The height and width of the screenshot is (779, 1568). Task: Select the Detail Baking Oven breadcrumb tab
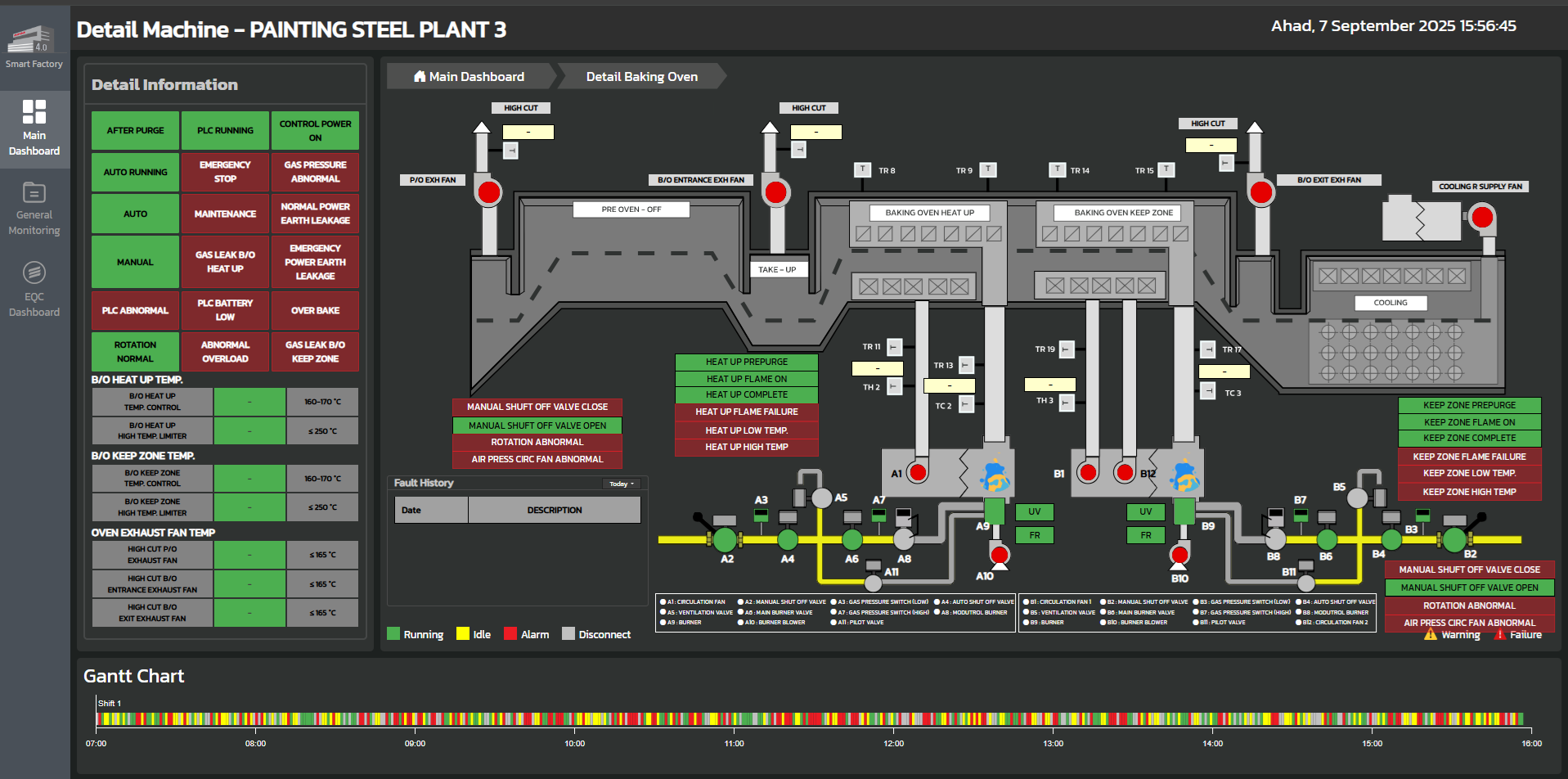click(x=641, y=76)
